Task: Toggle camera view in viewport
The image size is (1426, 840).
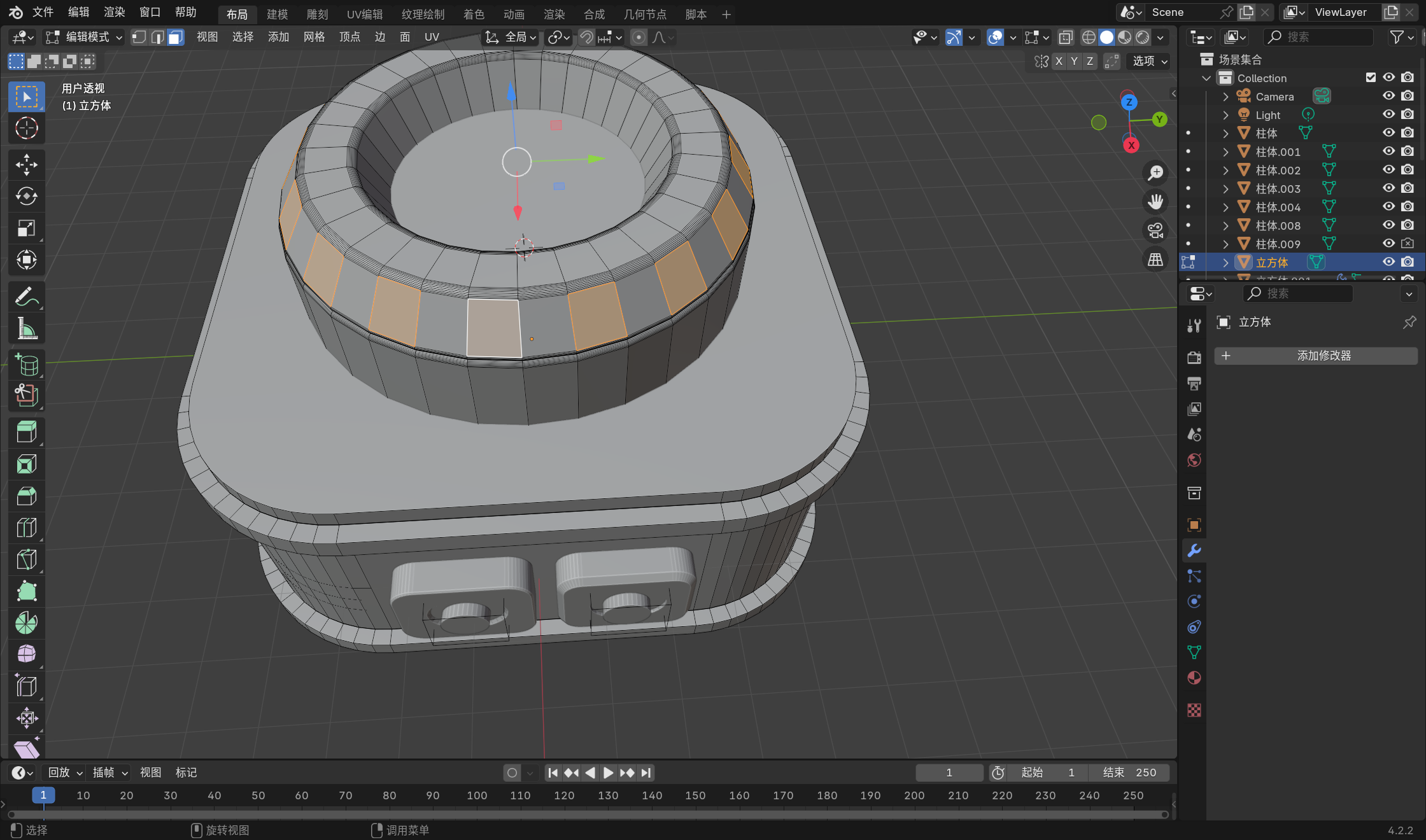Action: pyautogui.click(x=1155, y=230)
